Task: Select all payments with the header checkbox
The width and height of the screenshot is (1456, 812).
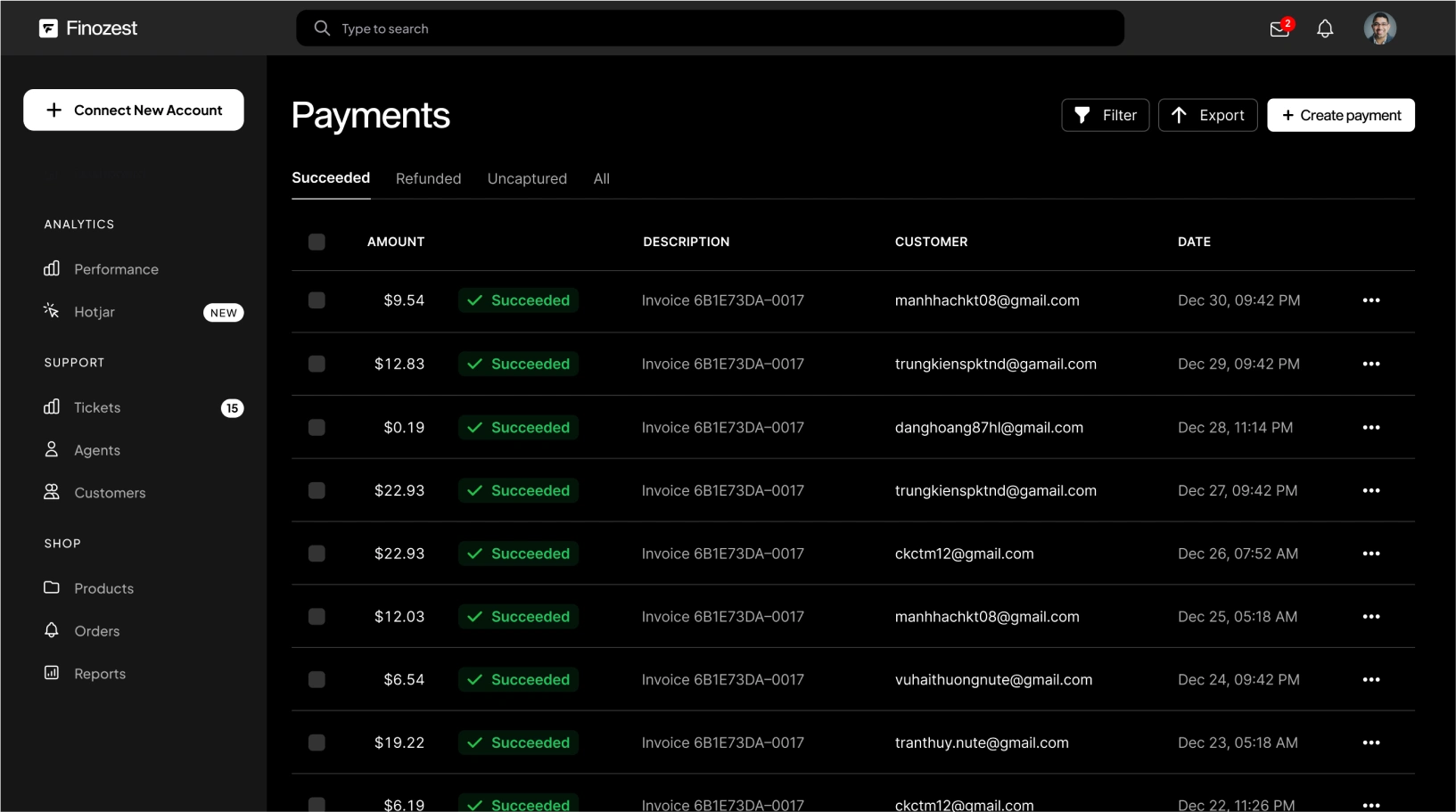Action: tap(317, 242)
